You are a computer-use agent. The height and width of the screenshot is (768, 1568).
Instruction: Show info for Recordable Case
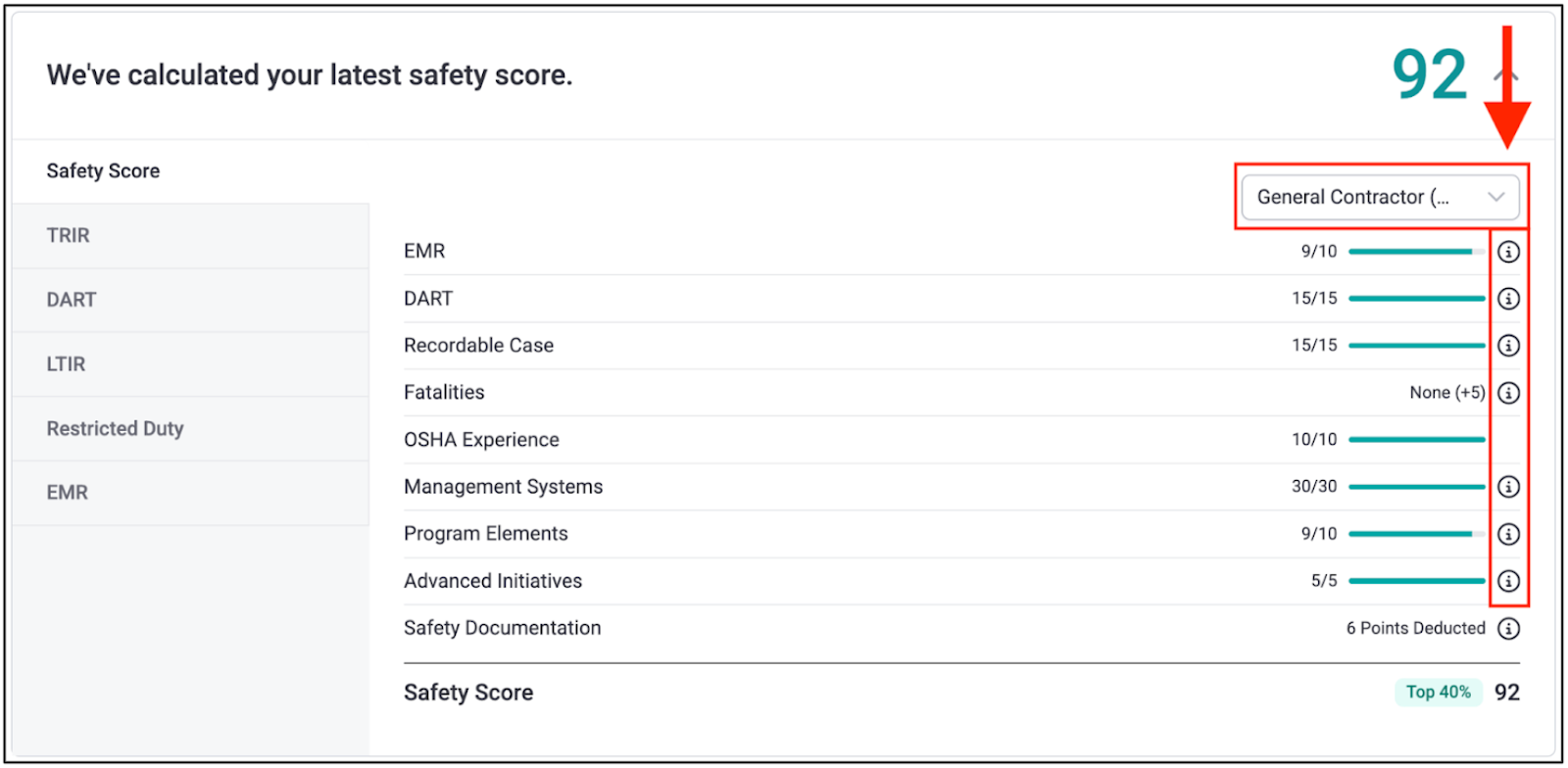click(1508, 346)
